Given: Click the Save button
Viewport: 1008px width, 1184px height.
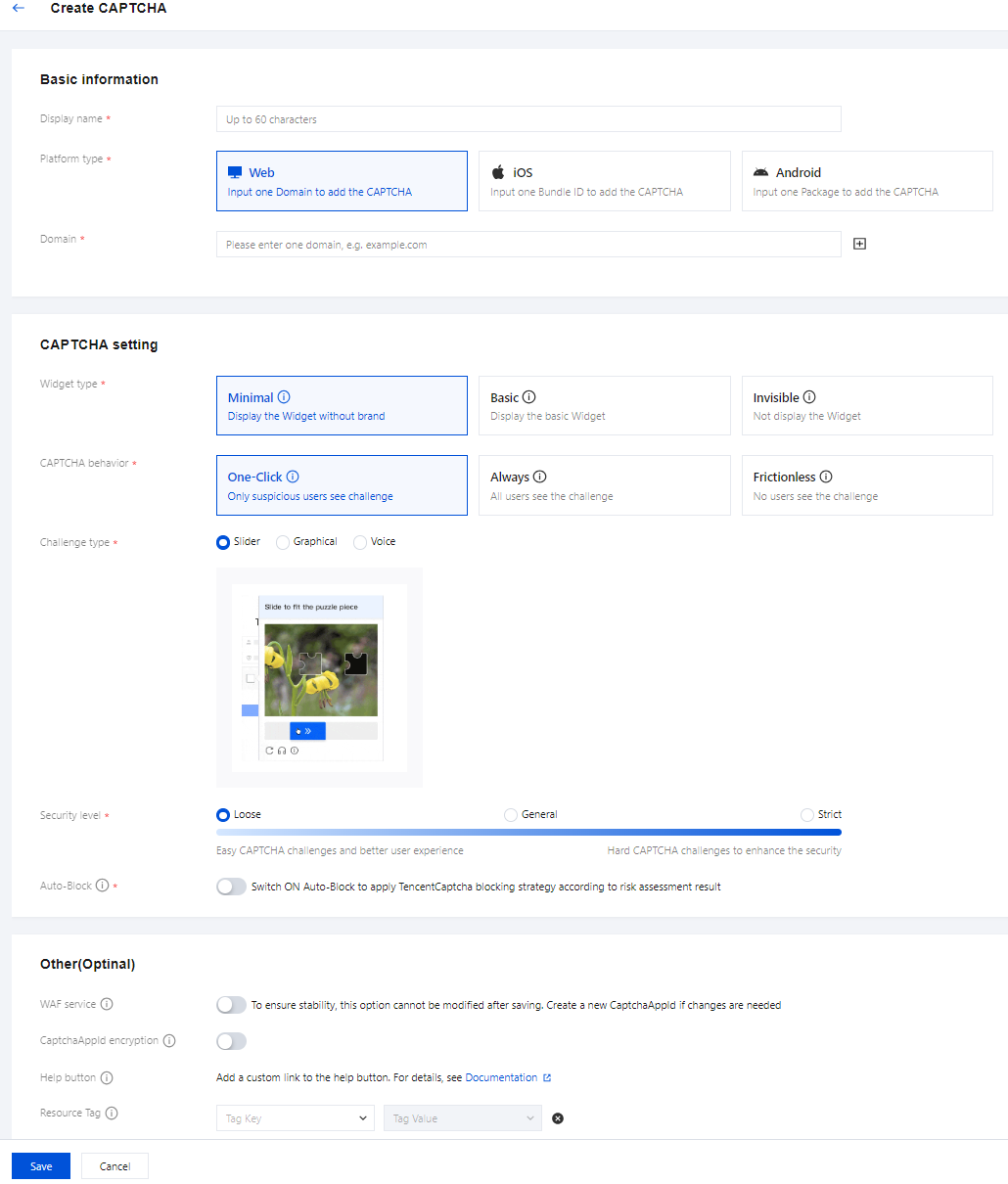Looking at the screenshot, I should 41,1166.
